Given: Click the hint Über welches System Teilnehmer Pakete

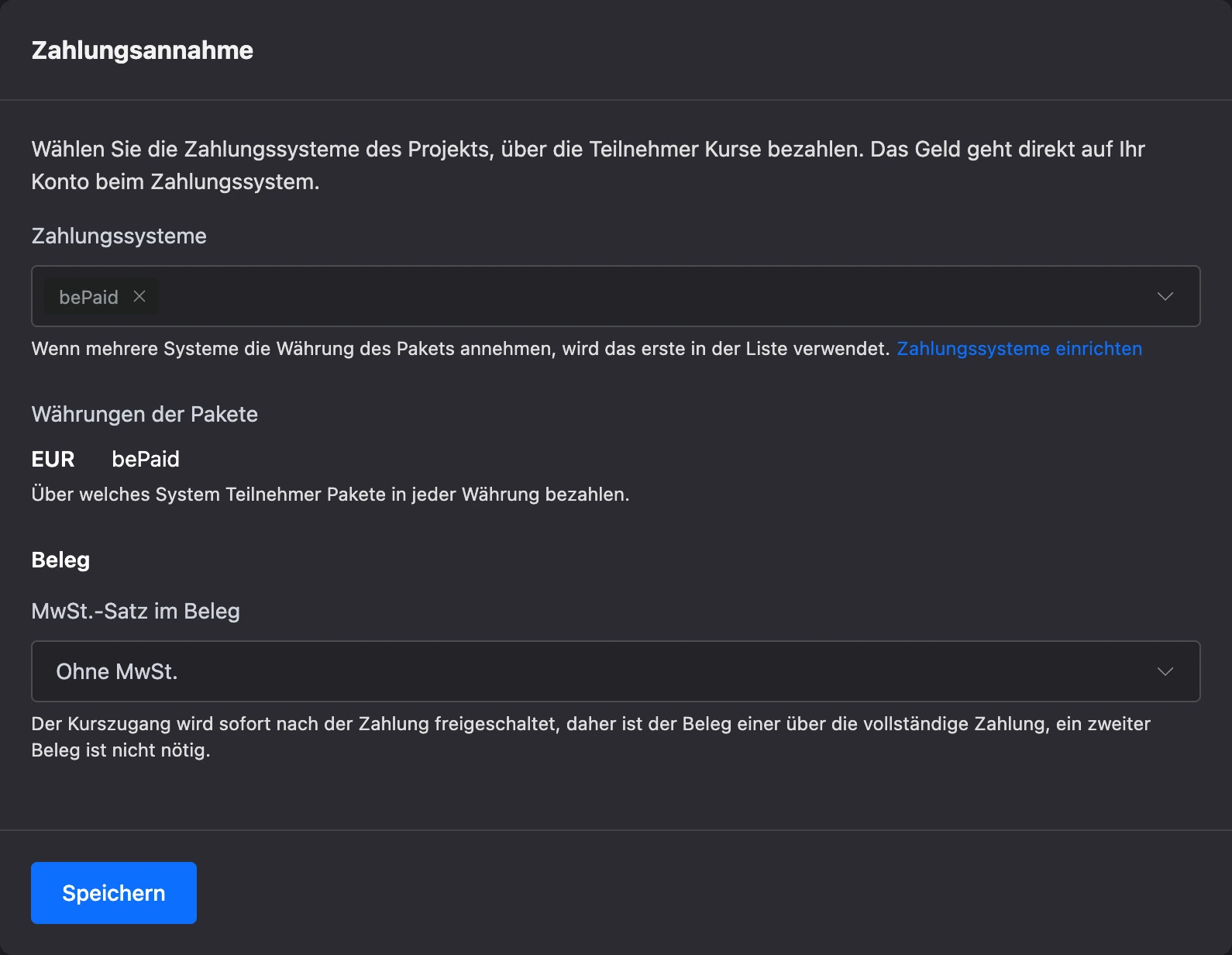Looking at the screenshot, I should click(x=330, y=495).
